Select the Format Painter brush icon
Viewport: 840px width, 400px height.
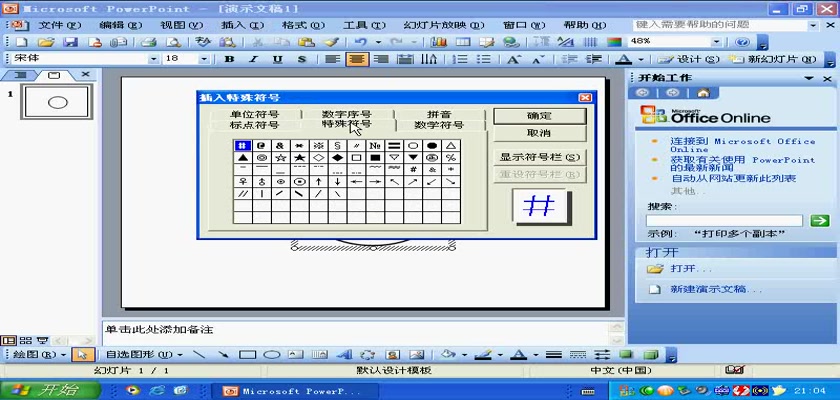tap(332, 42)
